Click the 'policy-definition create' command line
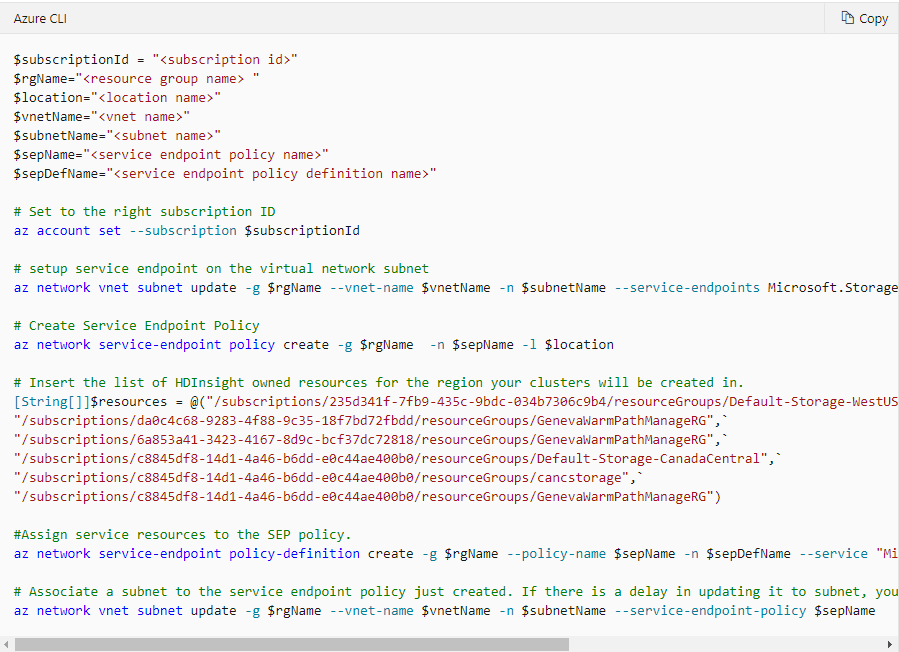The height and width of the screenshot is (652, 899). coord(456,553)
